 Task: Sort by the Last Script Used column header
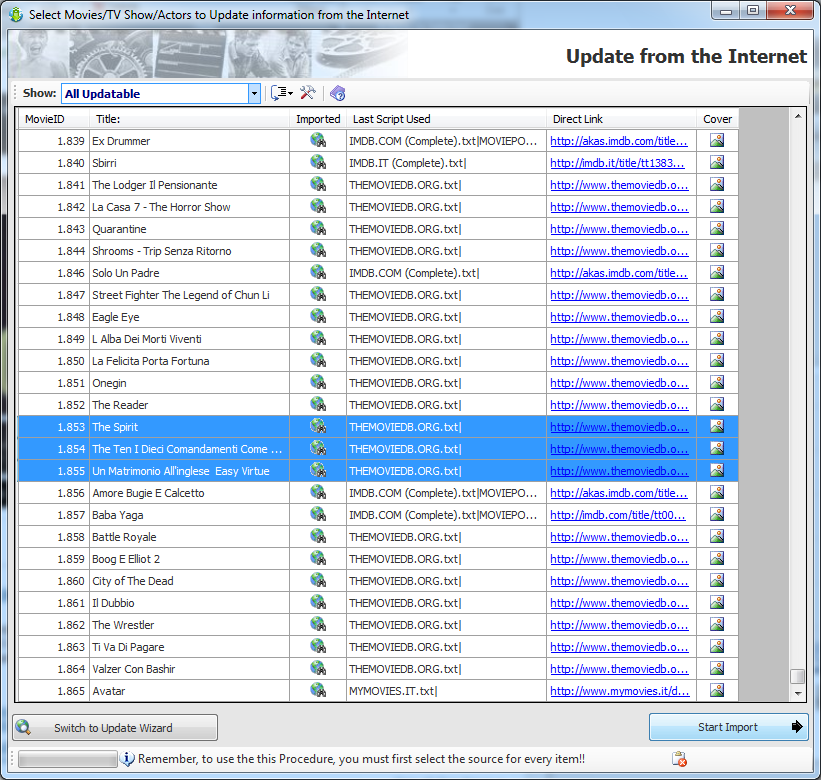click(x=446, y=119)
